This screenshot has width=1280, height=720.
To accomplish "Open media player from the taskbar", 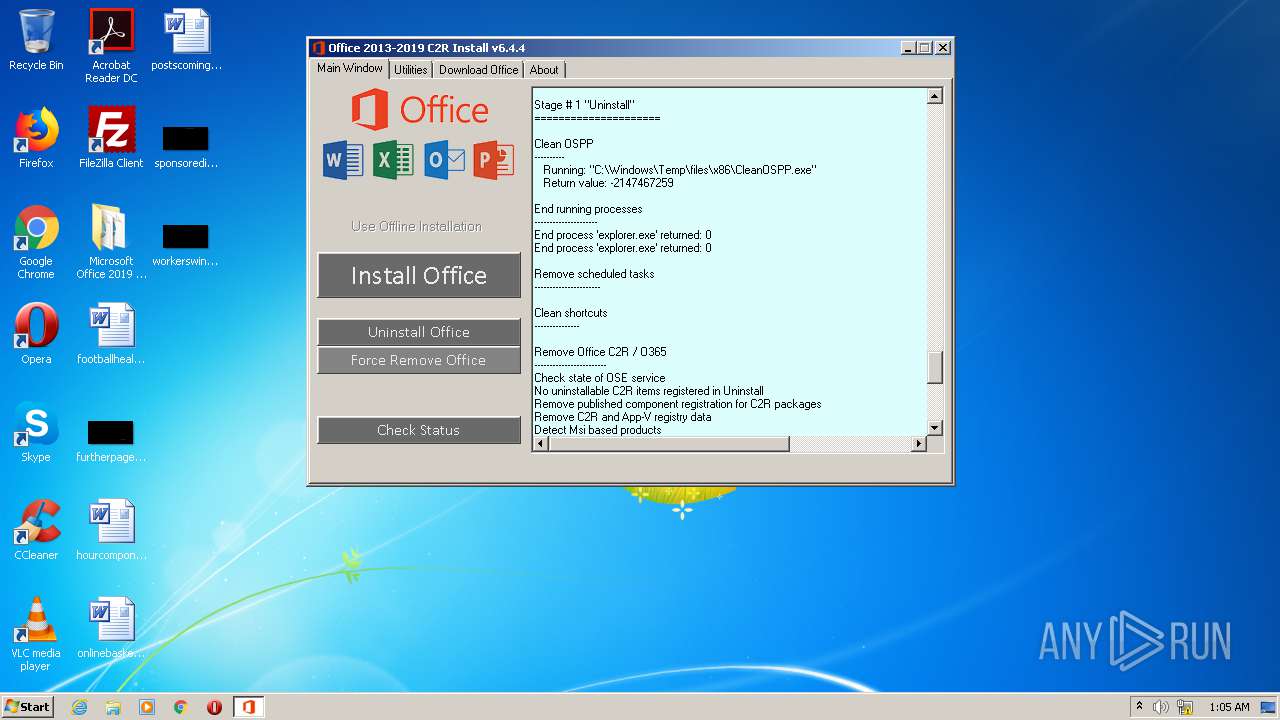I will click(x=147, y=707).
